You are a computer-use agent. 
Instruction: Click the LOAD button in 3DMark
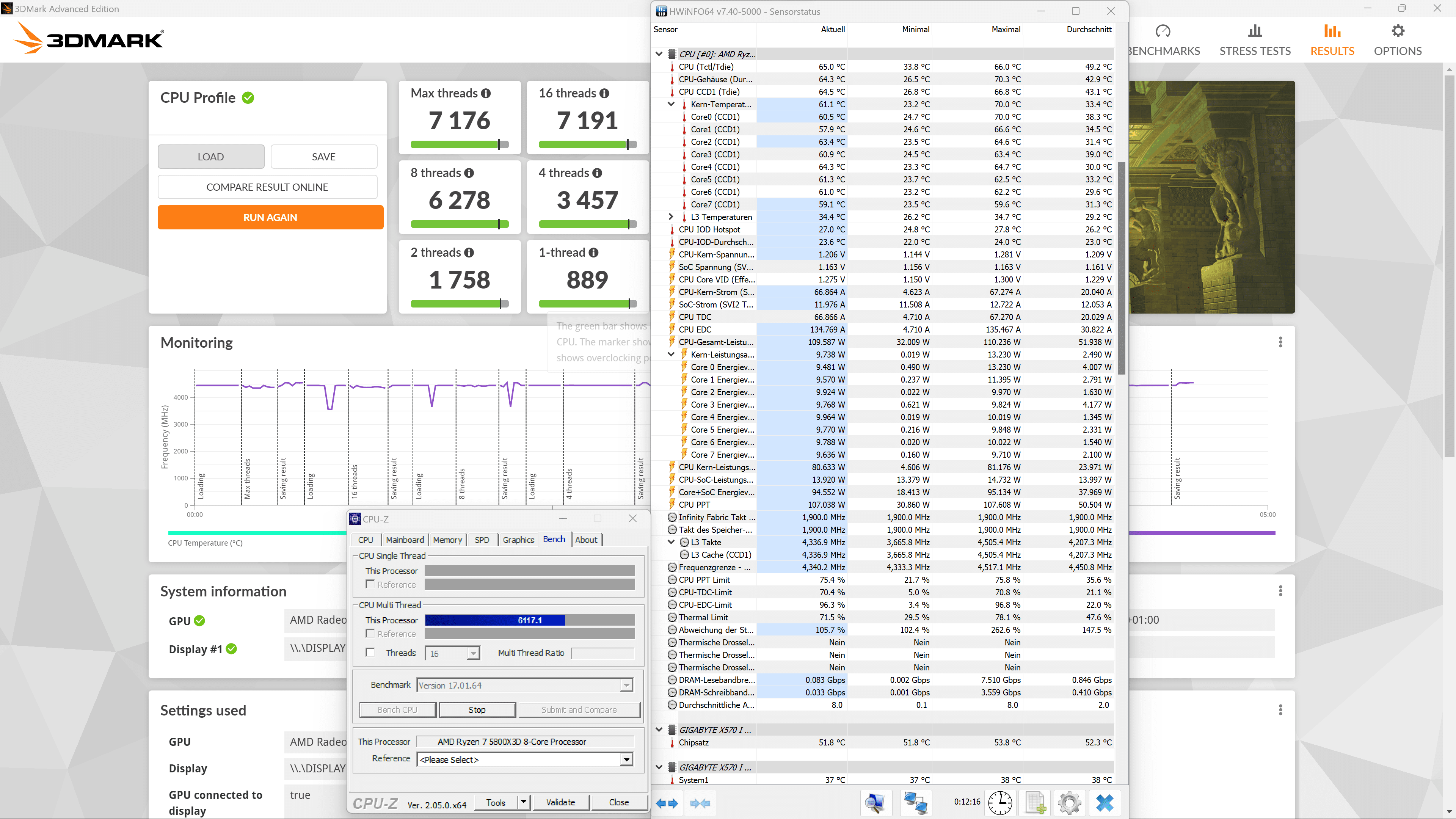tap(211, 157)
